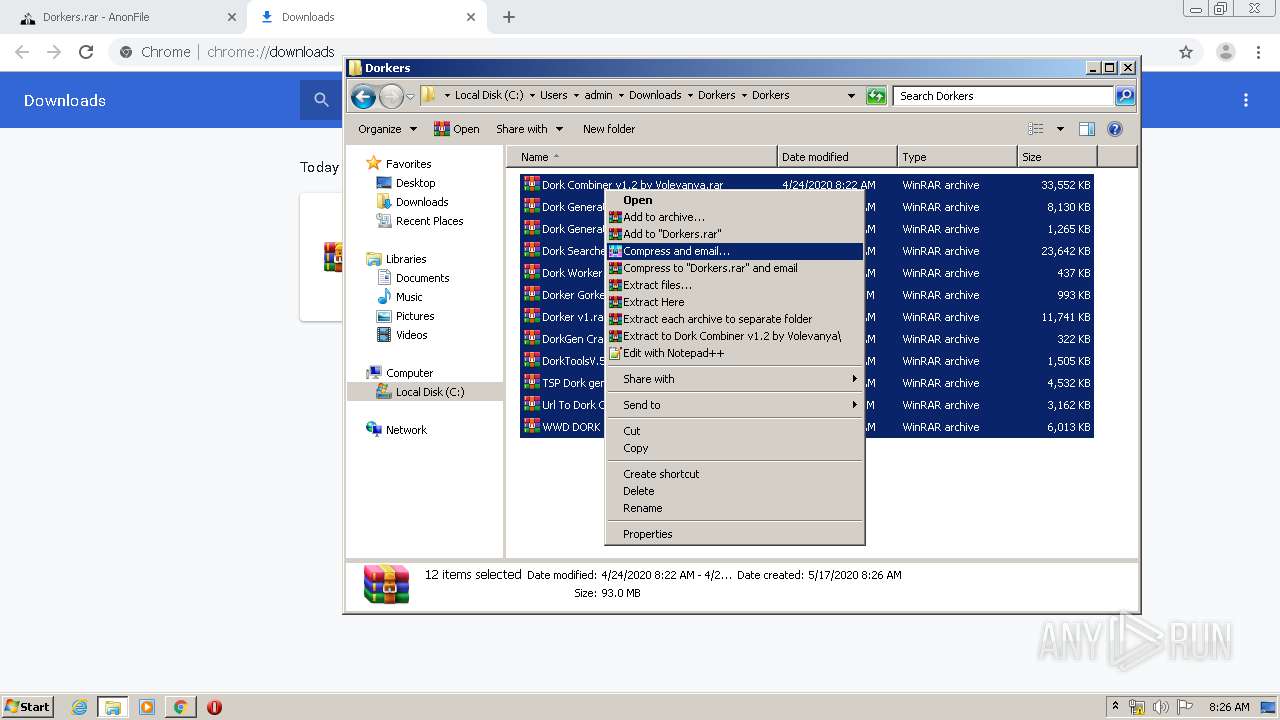Open Downloads page three-dot menu

1246,100
